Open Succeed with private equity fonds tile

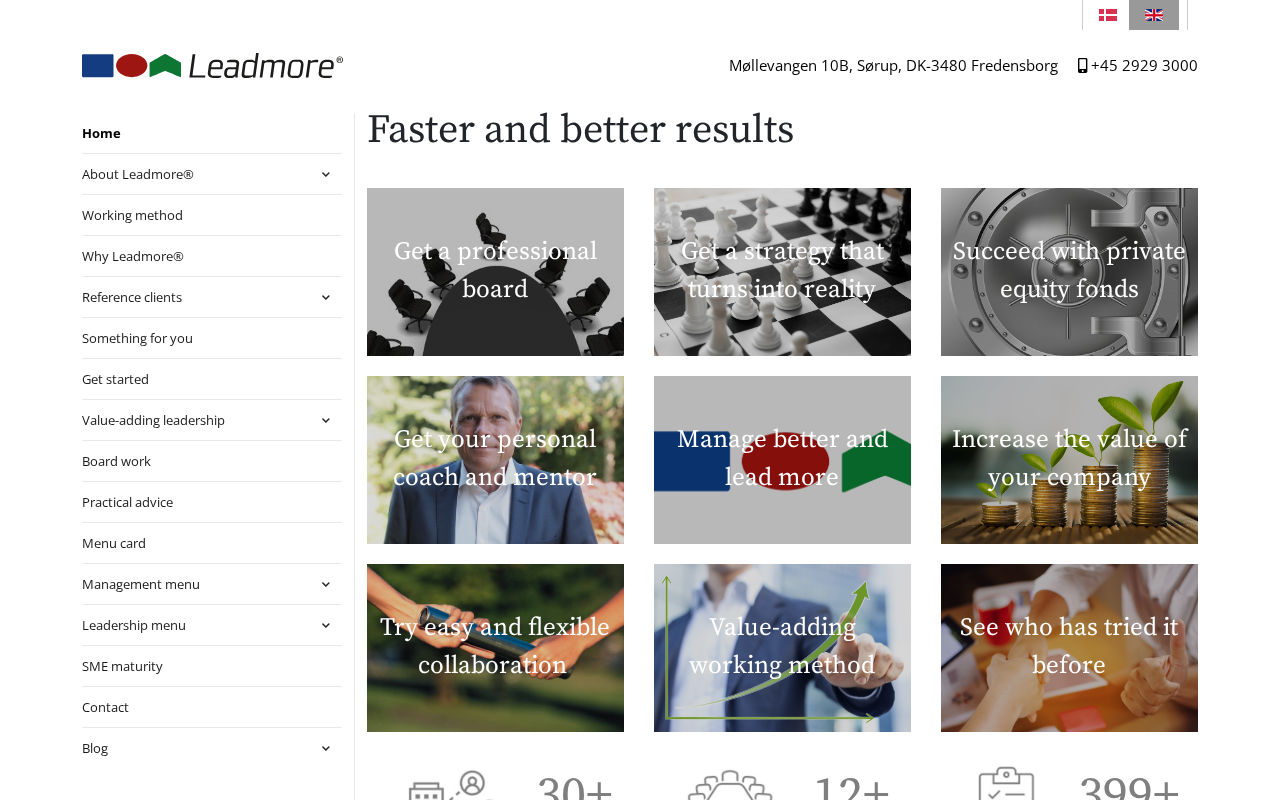[1069, 272]
